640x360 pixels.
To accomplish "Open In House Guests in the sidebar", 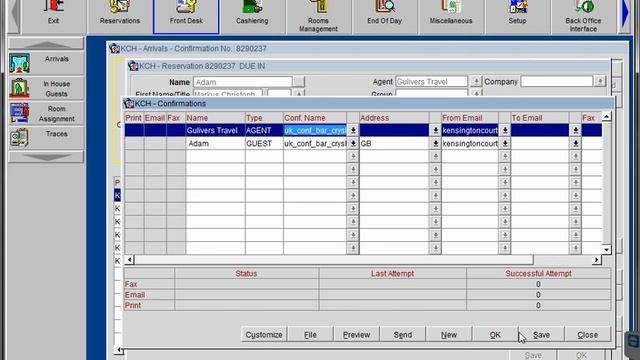I will click(x=46, y=89).
